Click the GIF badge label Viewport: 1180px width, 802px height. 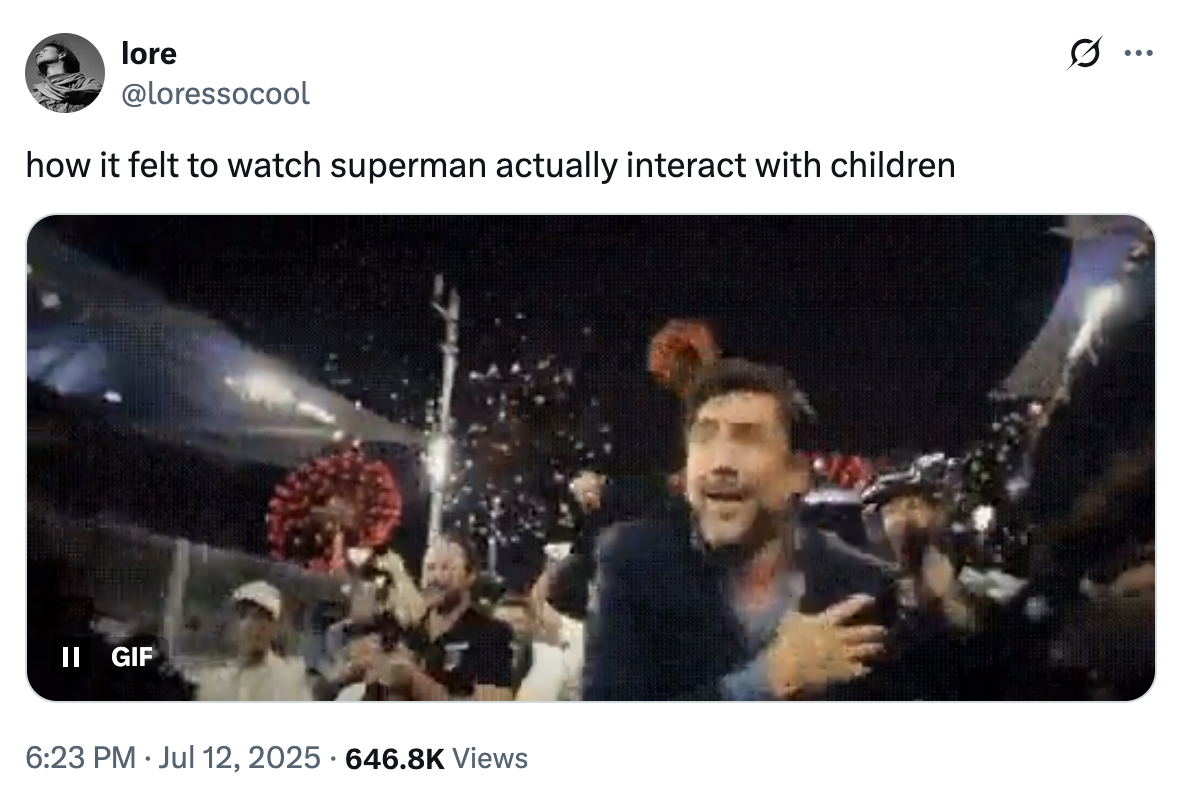coord(132,657)
